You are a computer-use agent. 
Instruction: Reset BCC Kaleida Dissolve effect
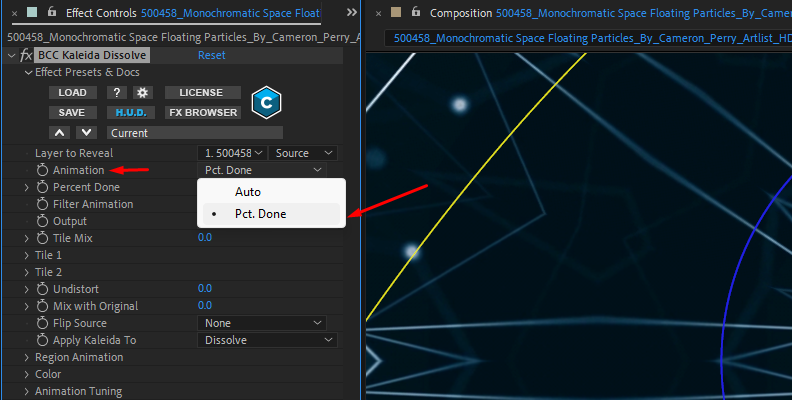coord(211,55)
